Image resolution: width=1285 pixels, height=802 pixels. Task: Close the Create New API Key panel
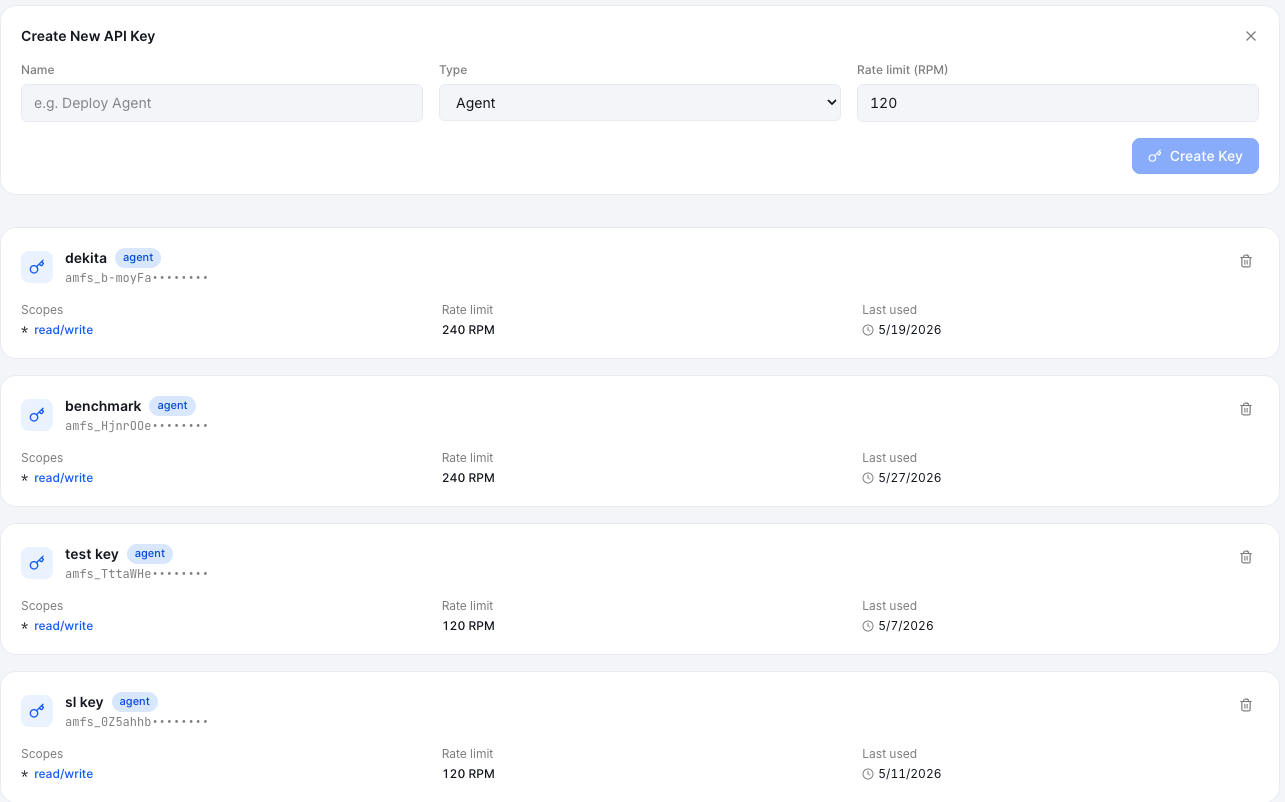pyautogui.click(x=1251, y=36)
